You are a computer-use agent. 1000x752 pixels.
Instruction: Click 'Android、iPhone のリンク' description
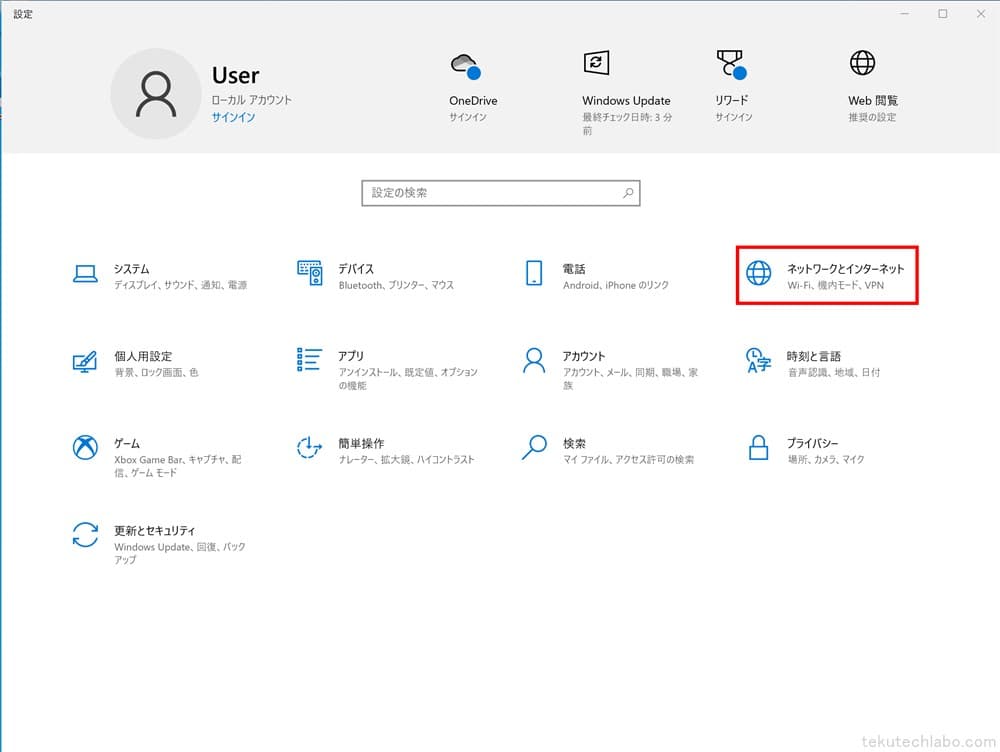616,285
